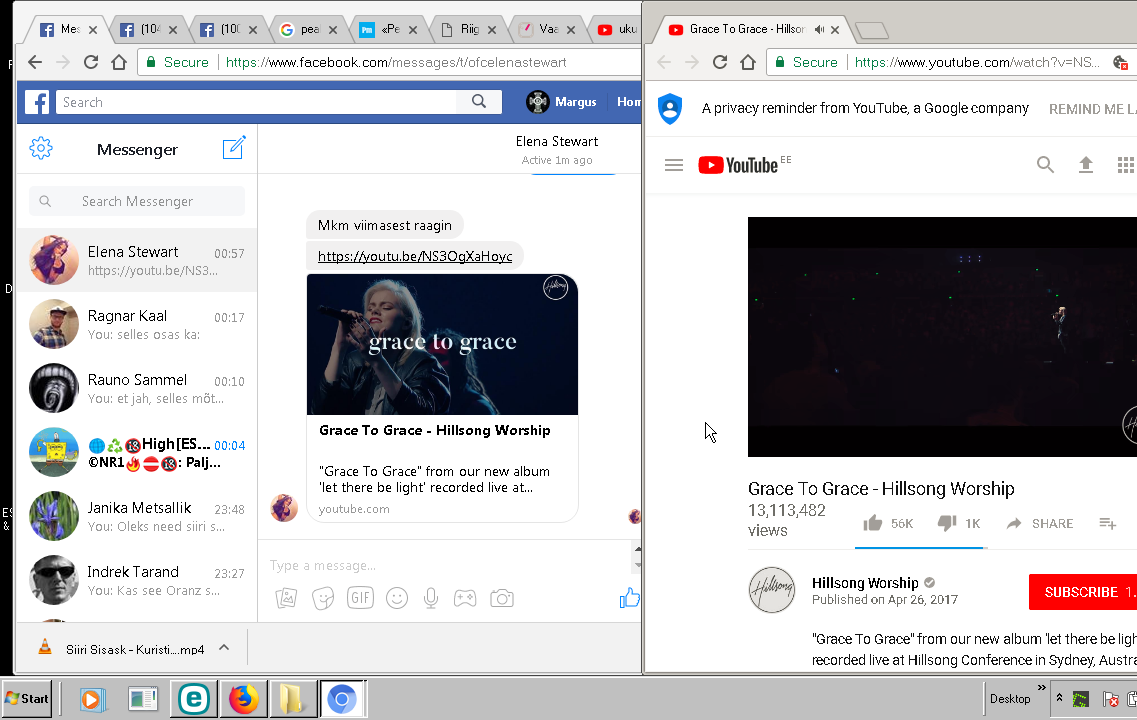
Task: Open the High[ES... group conversation
Action: tap(136, 452)
